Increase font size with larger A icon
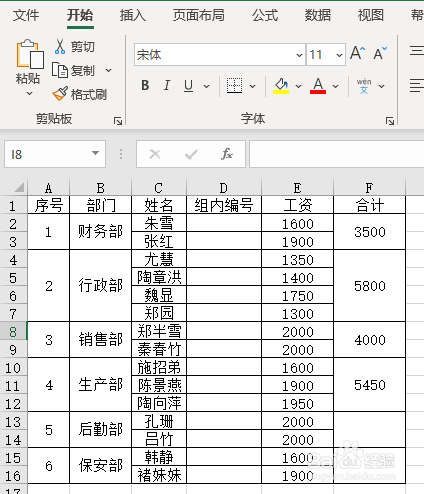 tap(358, 53)
